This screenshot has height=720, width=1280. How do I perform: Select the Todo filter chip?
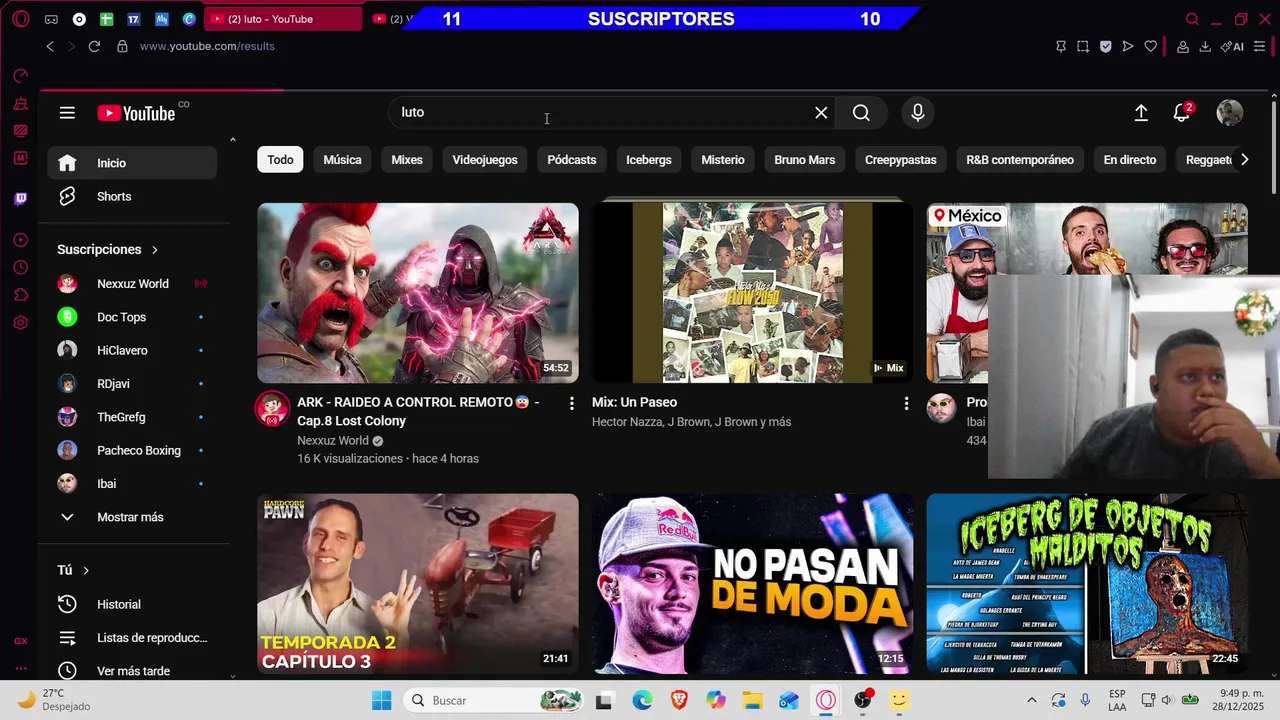point(280,160)
